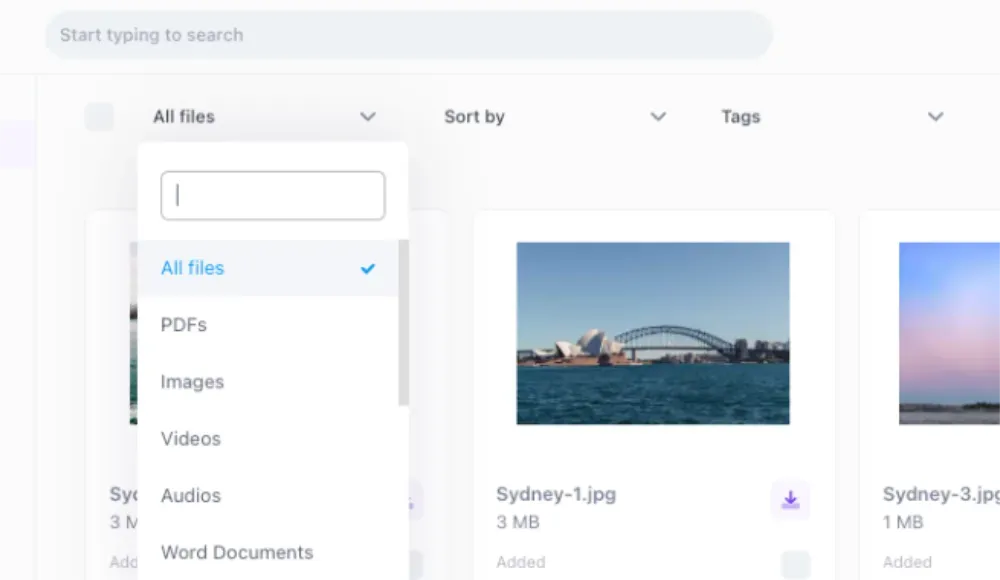Choose PDFs from the file type list
1000x580 pixels.
pyautogui.click(x=268, y=325)
